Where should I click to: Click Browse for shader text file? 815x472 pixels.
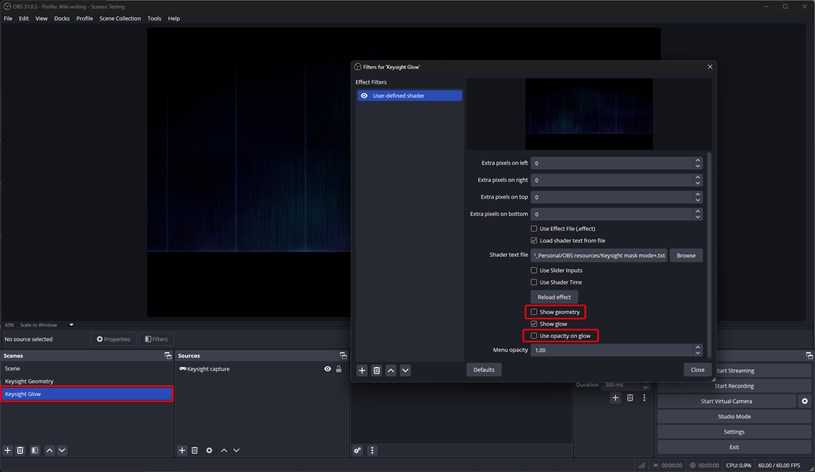click(x=686, y=255)
